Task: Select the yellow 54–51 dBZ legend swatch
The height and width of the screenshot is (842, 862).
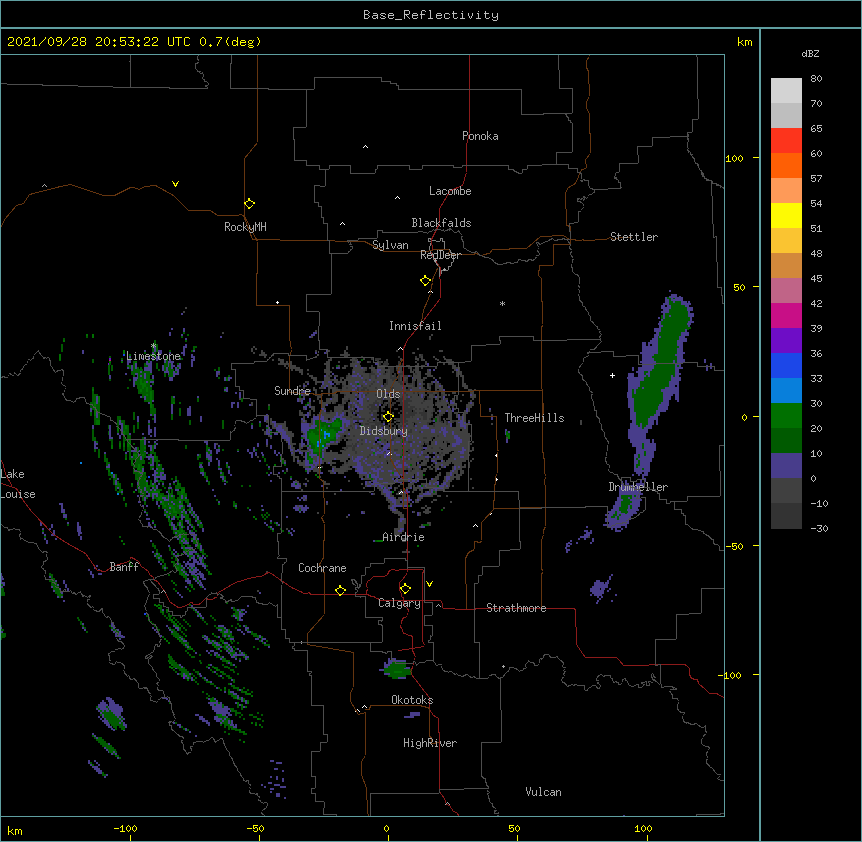Action: 786,215
